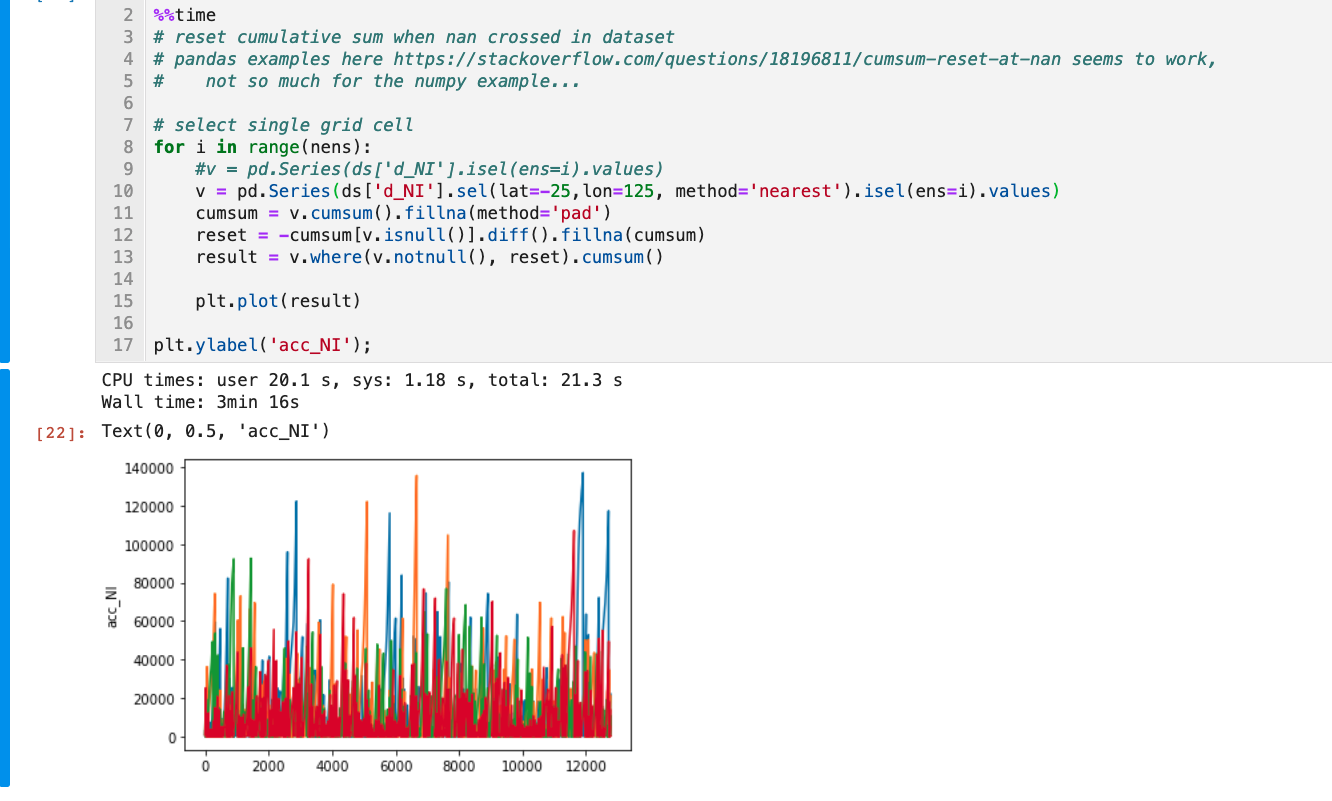Place cursor on the %%time magic line
1332x801 pixels.
(x=185, y=15)
